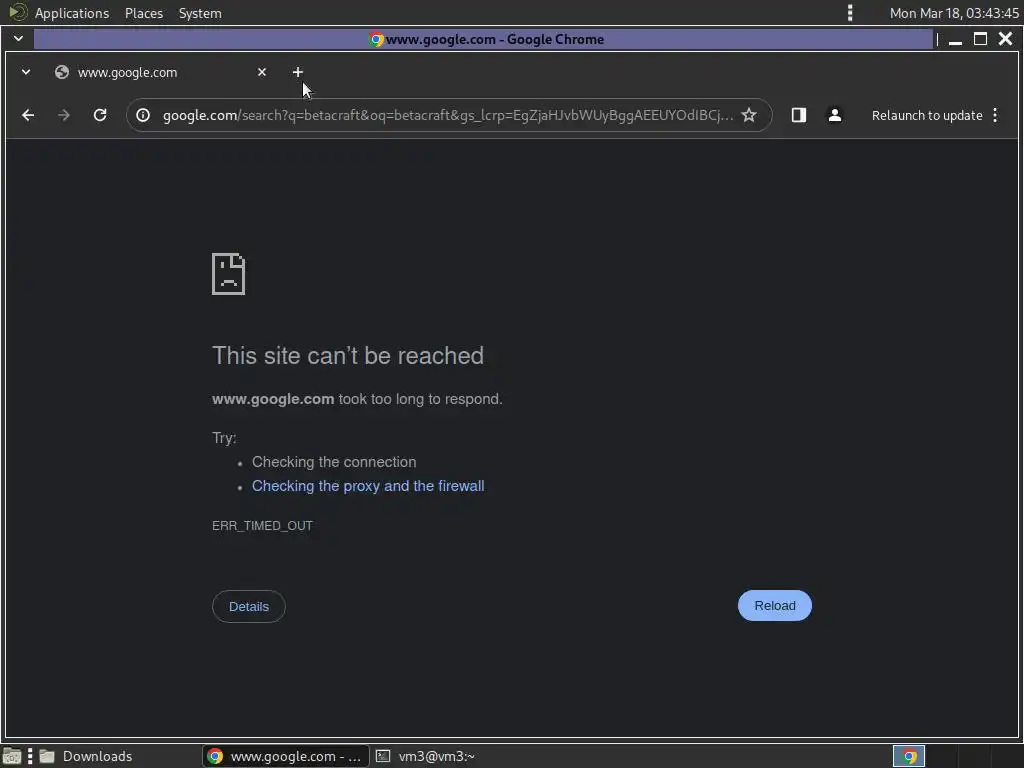Minimize the Chrome window

[955, 40]
